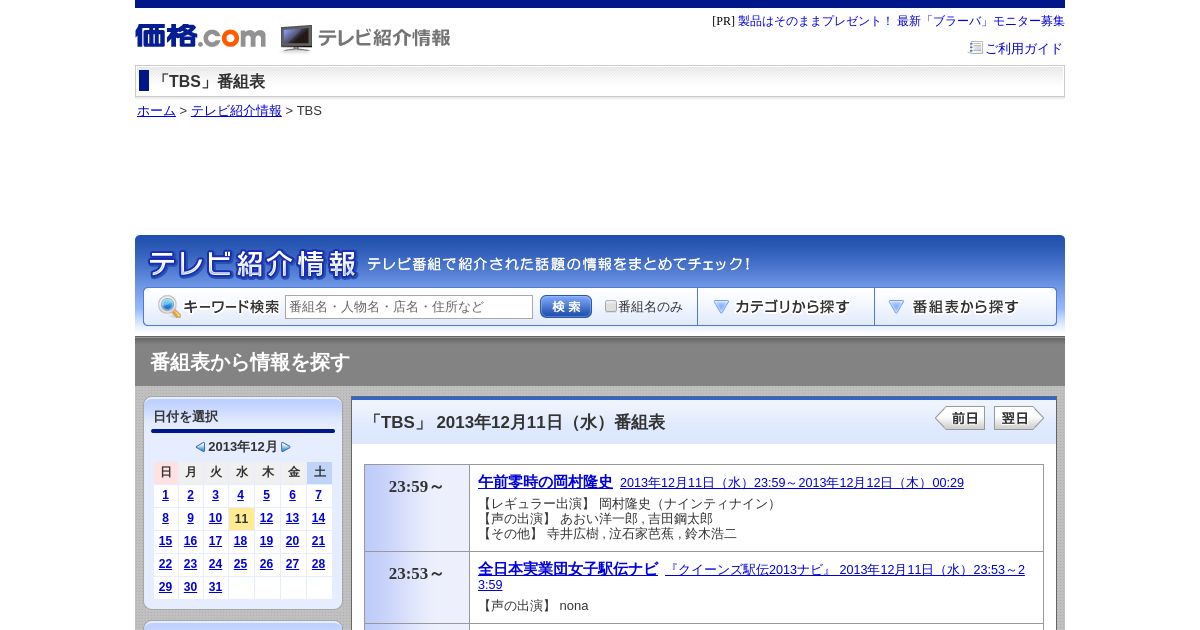Screen dimensions: 1200x630
Task: Toggle the 番組名のみ checkbox
Action: pyautogui.click(x=611, y=306)
